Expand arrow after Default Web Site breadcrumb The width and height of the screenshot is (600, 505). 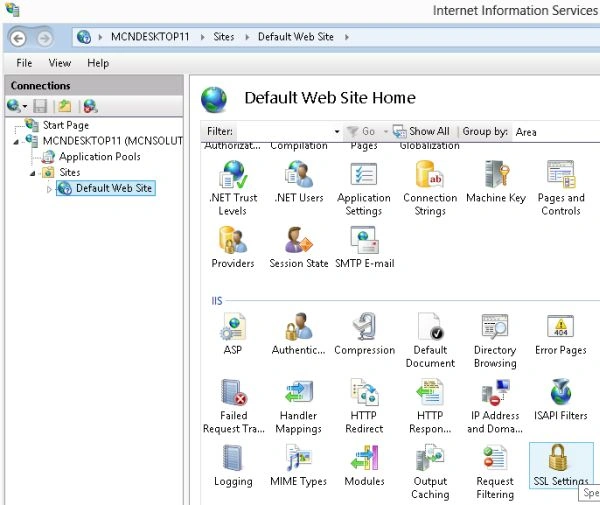(x=346, y=37)
